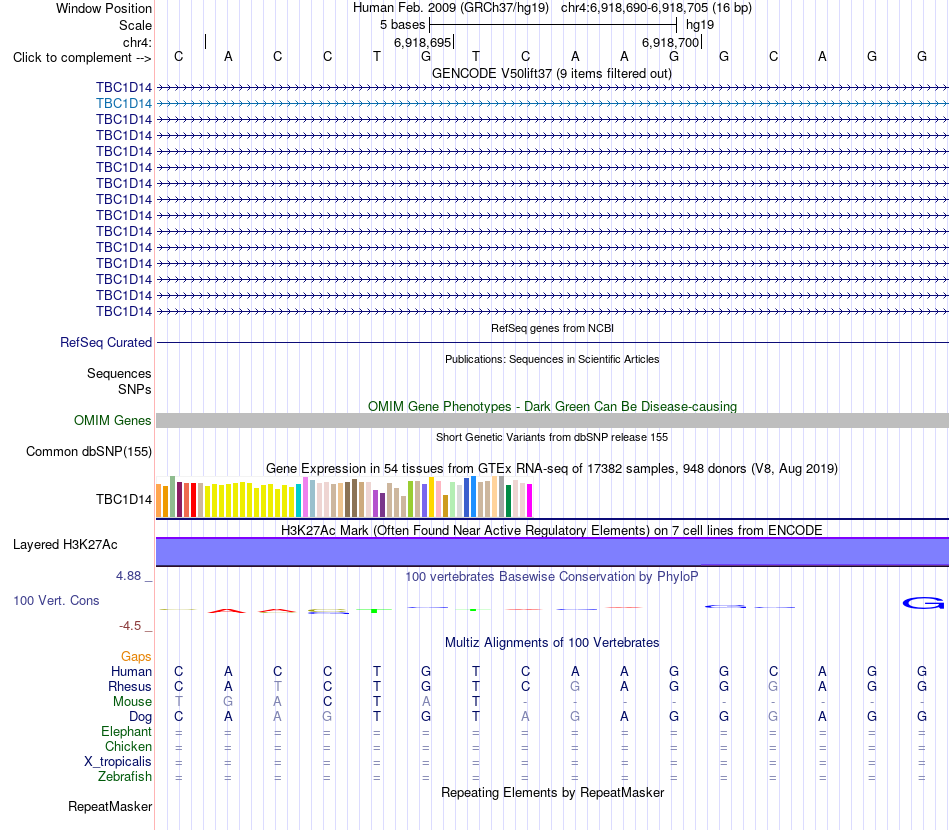Click the Human Feb. 2009 (GRCh37/hg19) title
Image resolution: width=950 pixels, height=830 pixels.
coord(451,8)
